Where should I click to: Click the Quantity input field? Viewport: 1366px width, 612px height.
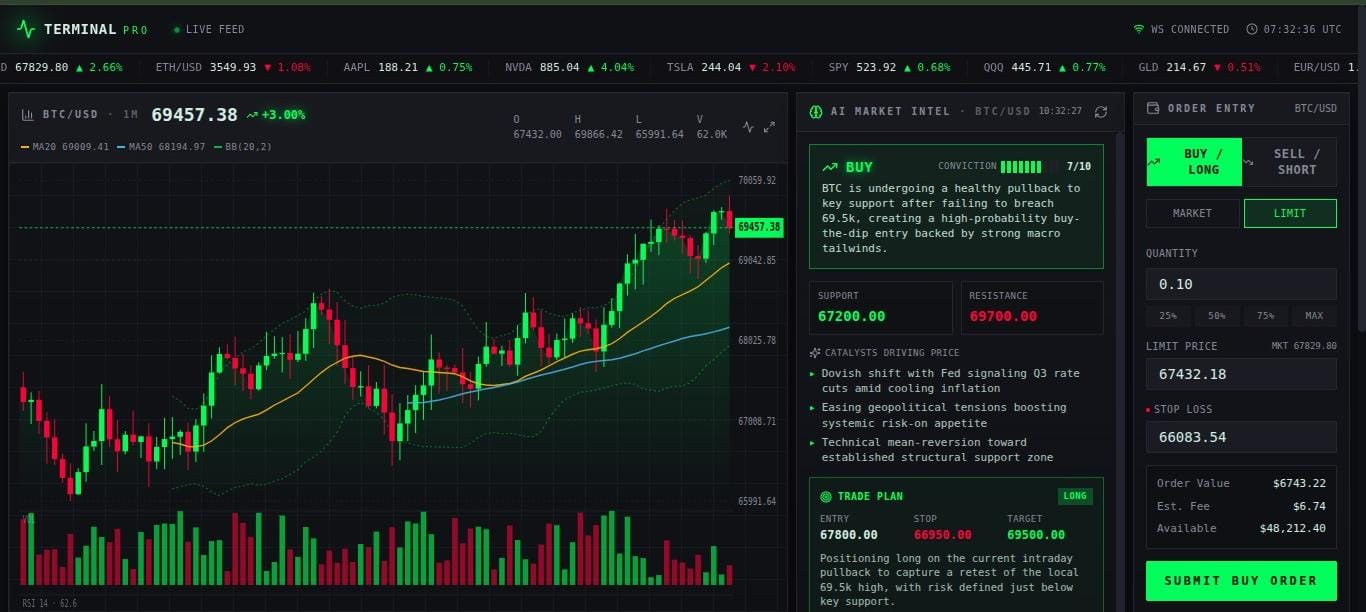point(1241,284)
